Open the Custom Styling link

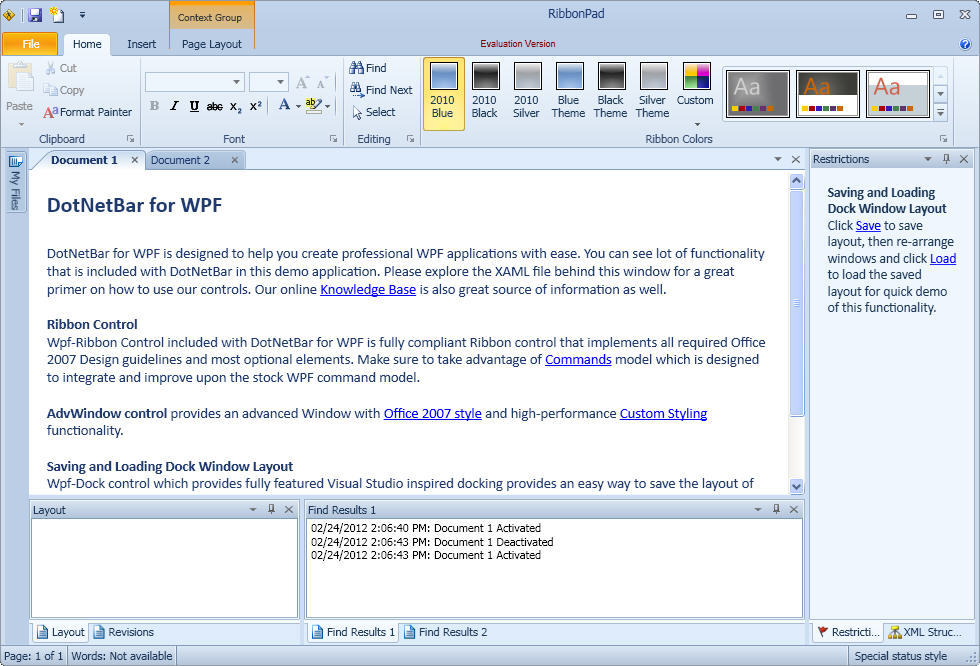coord(663,413)
